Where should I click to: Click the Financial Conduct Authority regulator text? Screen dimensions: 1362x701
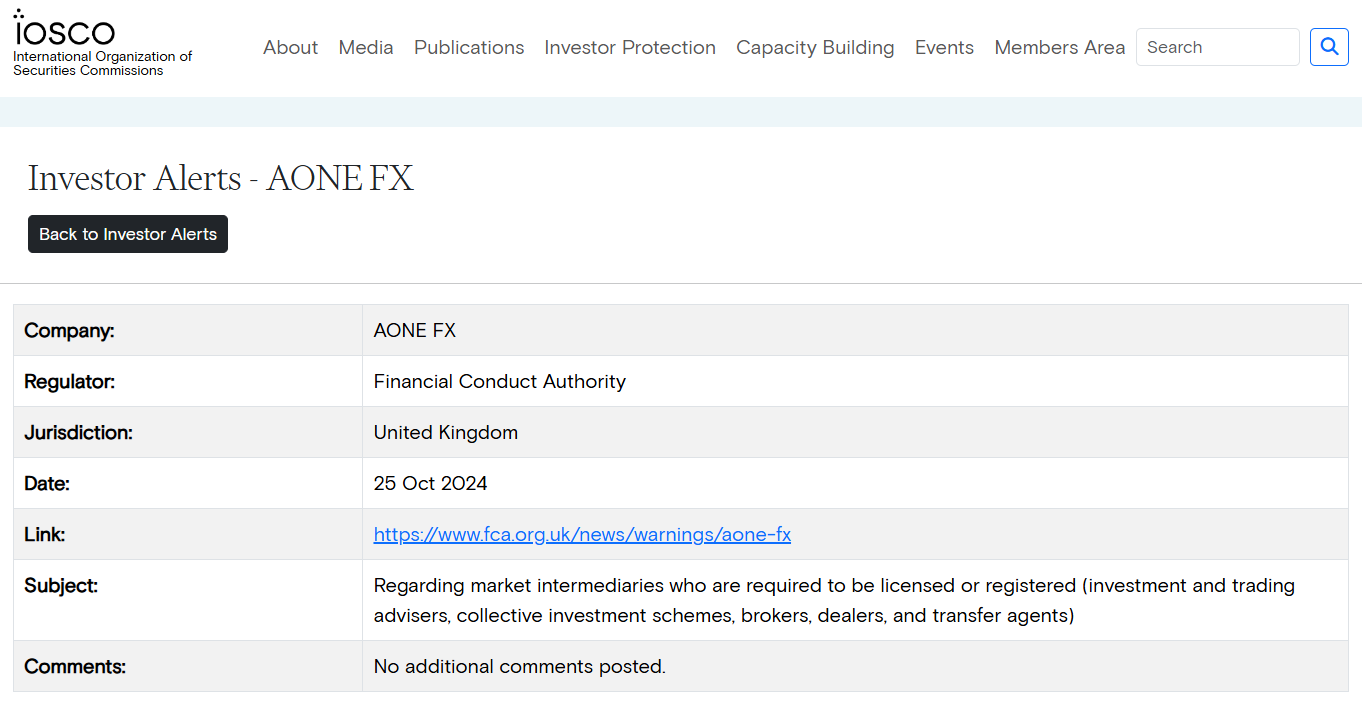click(500, 381)
